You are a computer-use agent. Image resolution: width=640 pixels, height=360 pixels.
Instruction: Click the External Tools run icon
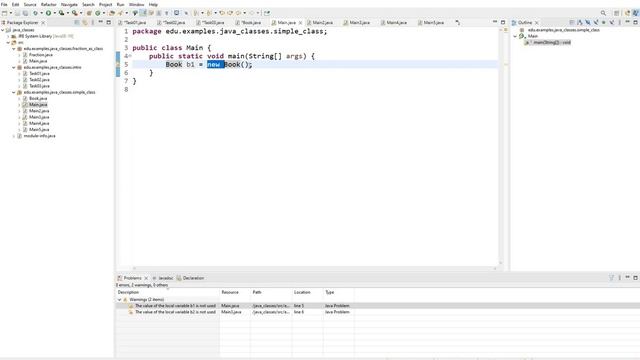click(x=74, y=13)
